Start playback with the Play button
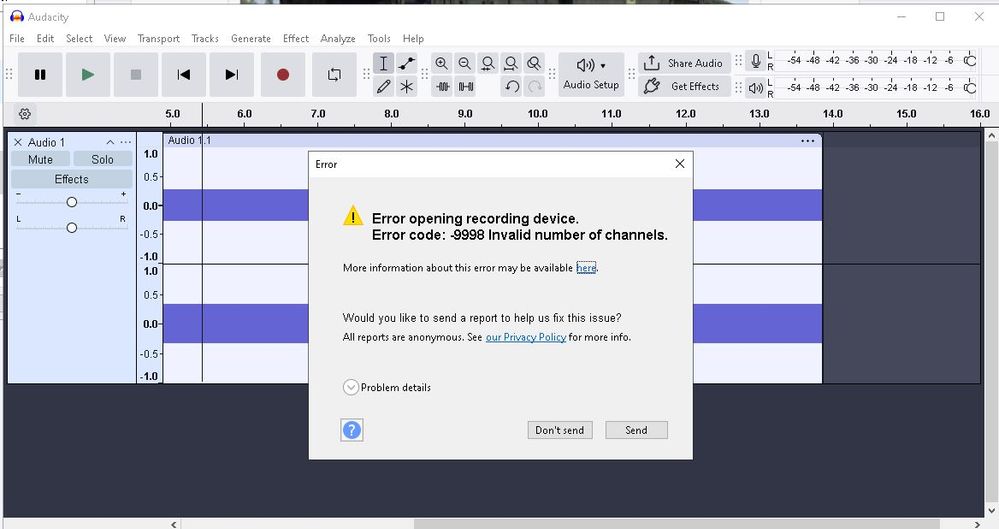This screenshot has height=529, width=999. tap(88, 75)
